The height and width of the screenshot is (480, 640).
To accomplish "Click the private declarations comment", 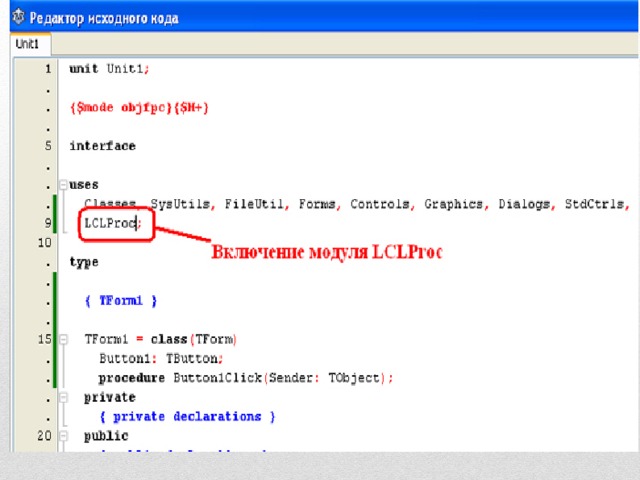I will click(x=187, y=416).
